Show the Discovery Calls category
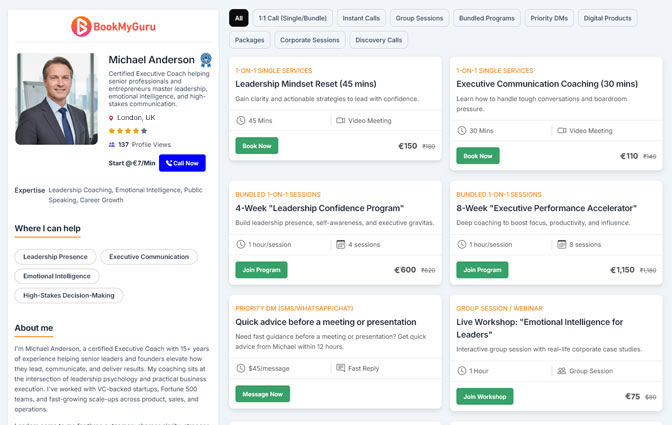The width and height of the screenshot is (672, 425). coord(379,40)
